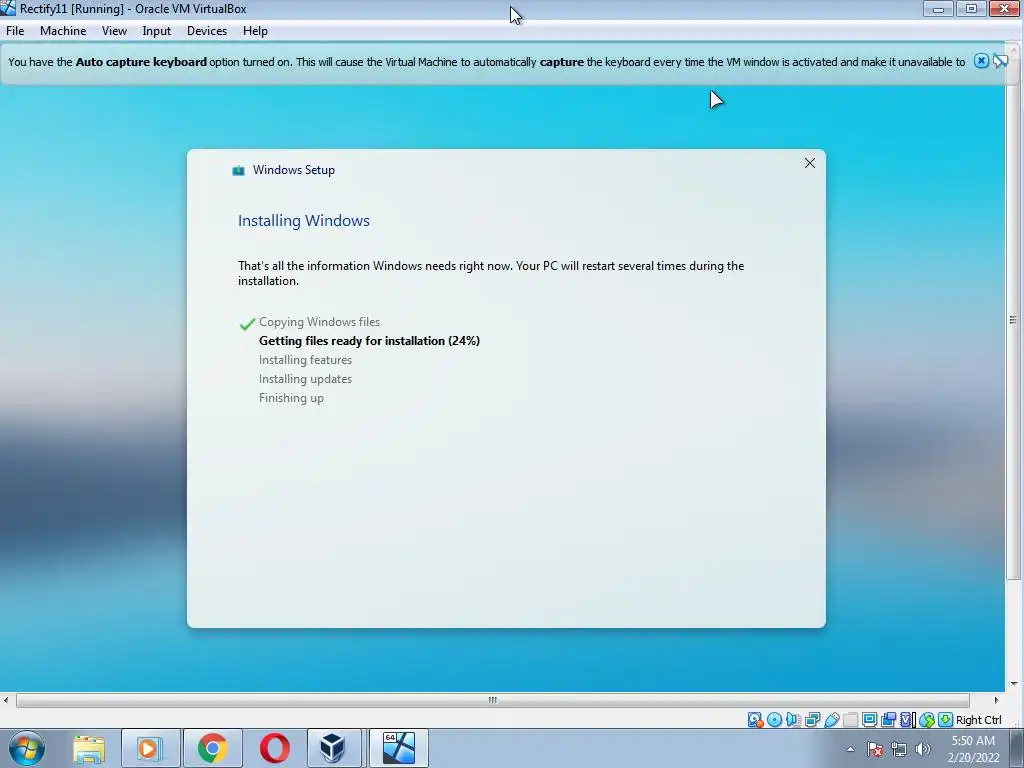Click the Installing Windows heading
Viewport: 1024px width, 768px height.
click(304, 221)
